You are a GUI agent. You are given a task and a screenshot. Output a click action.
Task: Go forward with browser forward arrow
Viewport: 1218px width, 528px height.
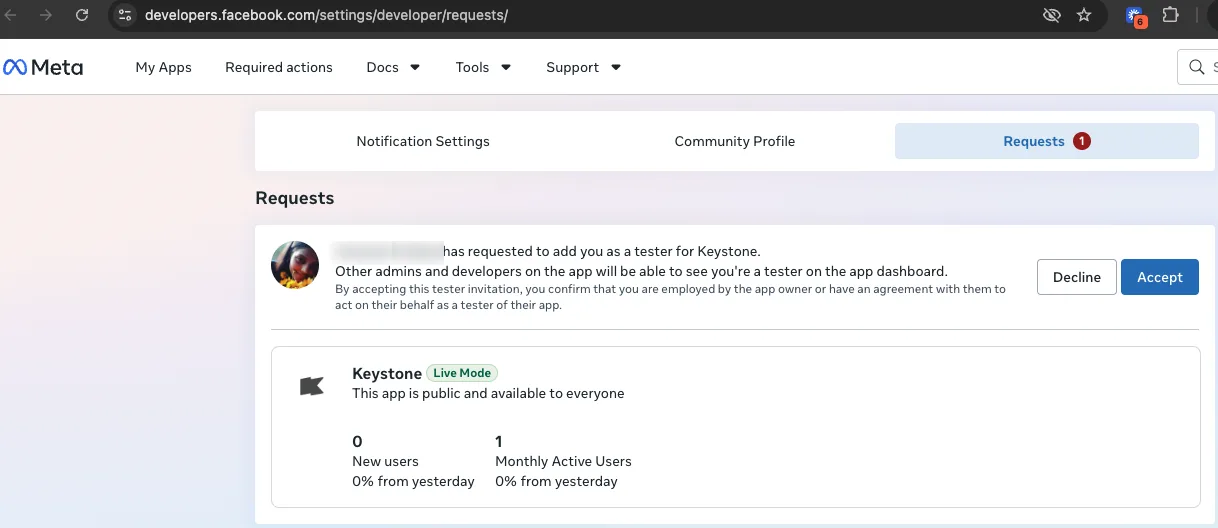tap(45, 15)
